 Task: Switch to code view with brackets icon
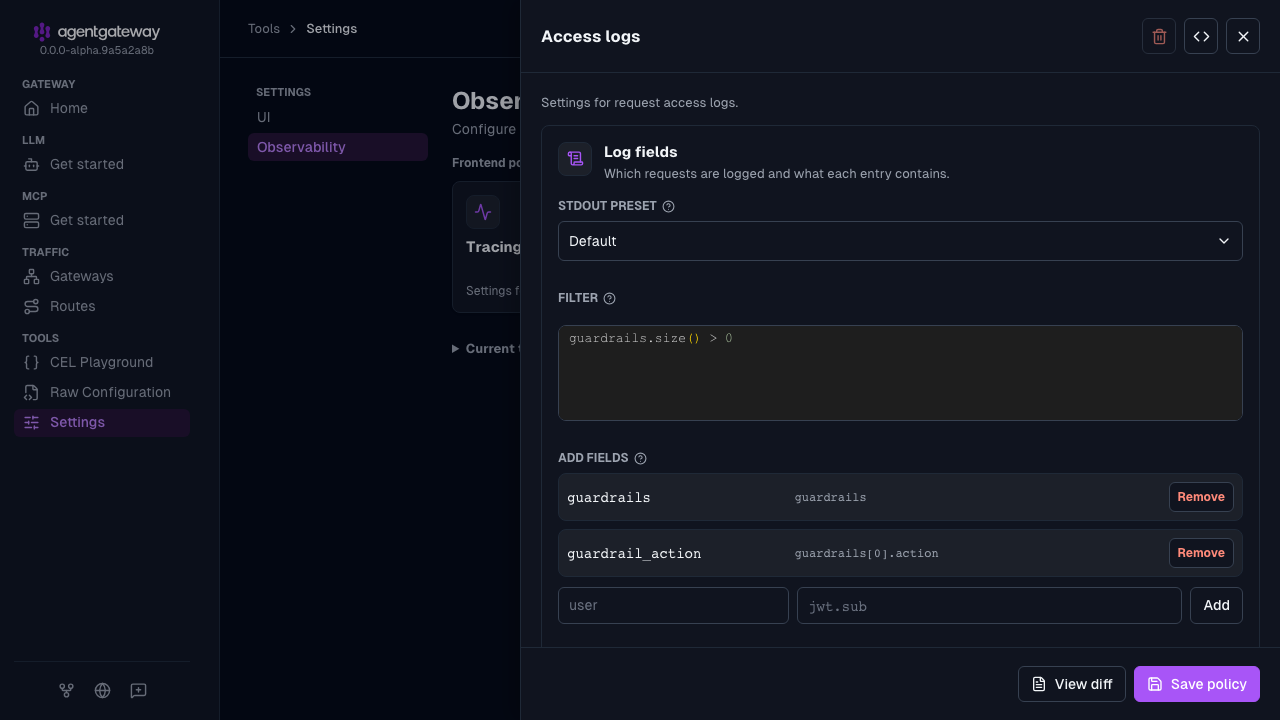coord(1201,36)
